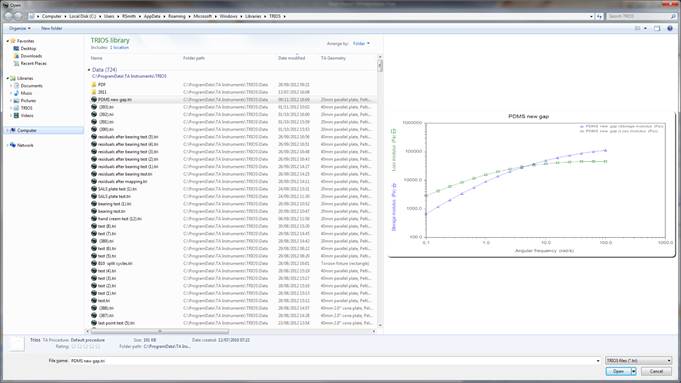Open Arrange by Folder dropdown

pyautogui.click(x=361, y=43)
